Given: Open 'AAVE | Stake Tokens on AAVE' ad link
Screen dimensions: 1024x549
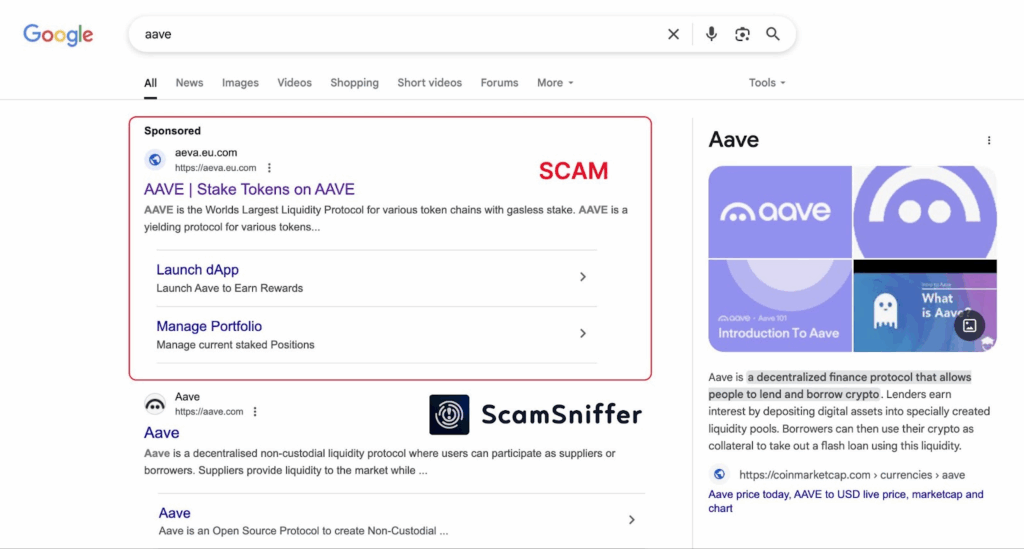Looking at the screenshot, I should pos(249,189).
